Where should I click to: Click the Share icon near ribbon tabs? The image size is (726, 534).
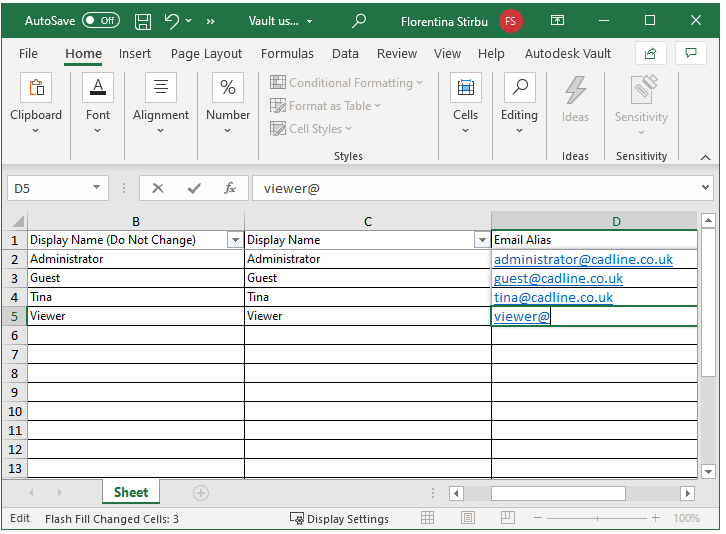[651, 54]
